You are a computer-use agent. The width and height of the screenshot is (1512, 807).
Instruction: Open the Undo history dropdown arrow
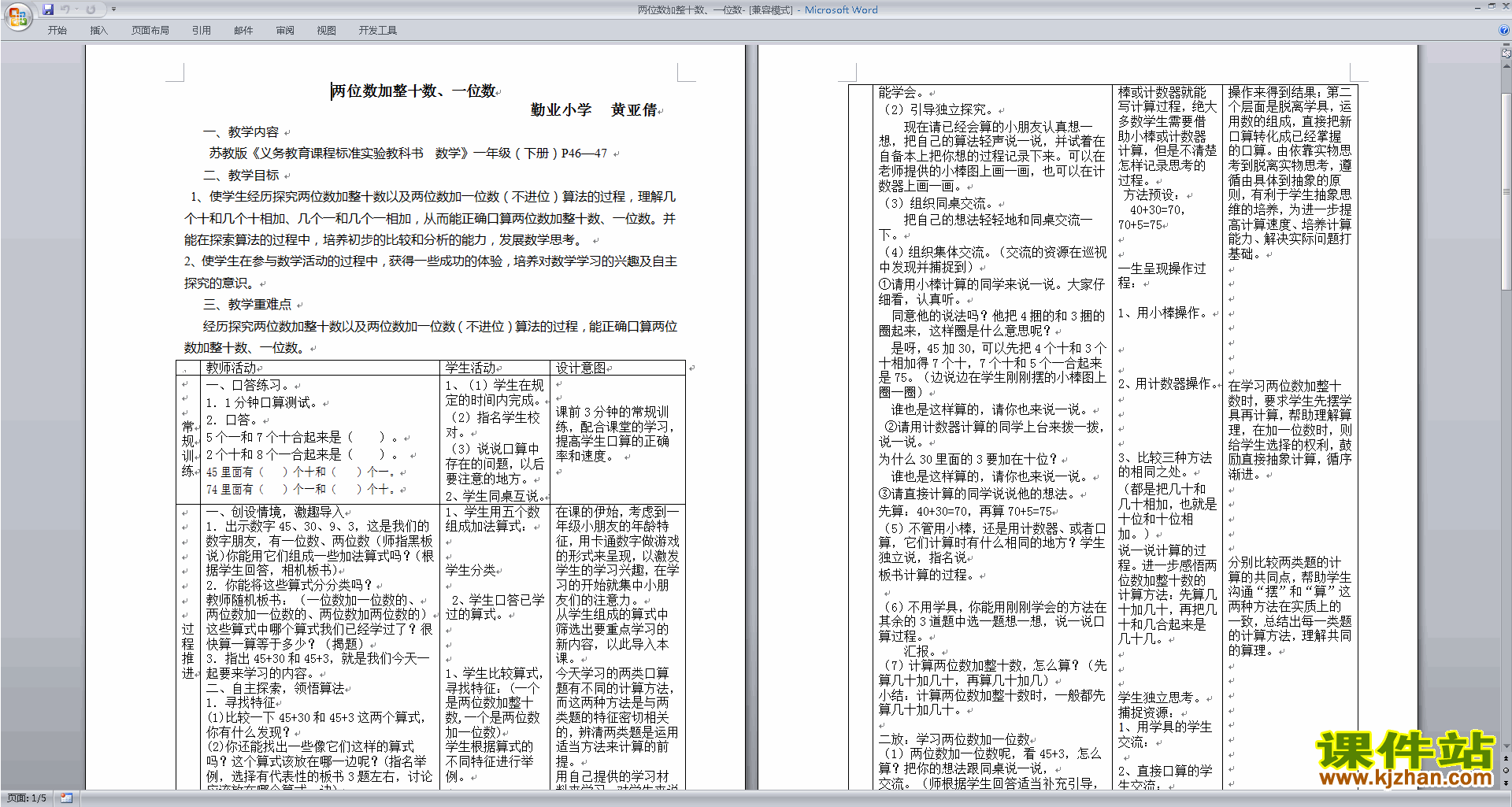76,9
